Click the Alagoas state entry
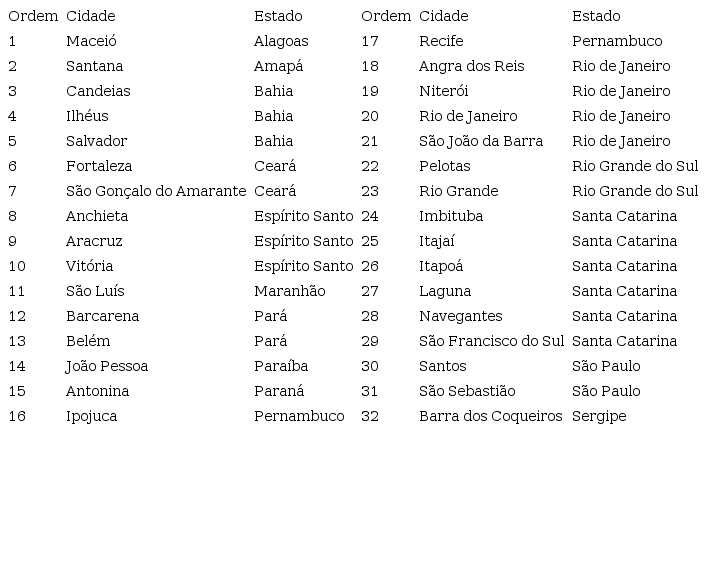The height and width of the screenshot is (569, 706). click(x=281, y=41)
